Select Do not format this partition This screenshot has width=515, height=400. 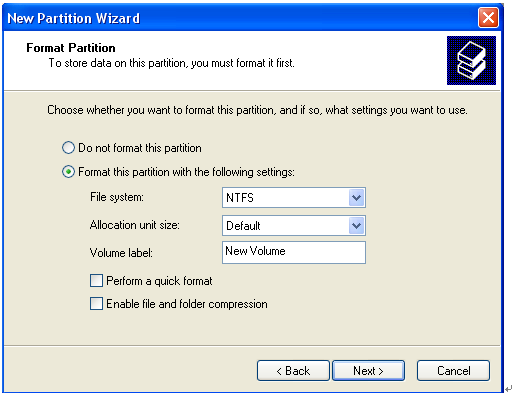68,148
